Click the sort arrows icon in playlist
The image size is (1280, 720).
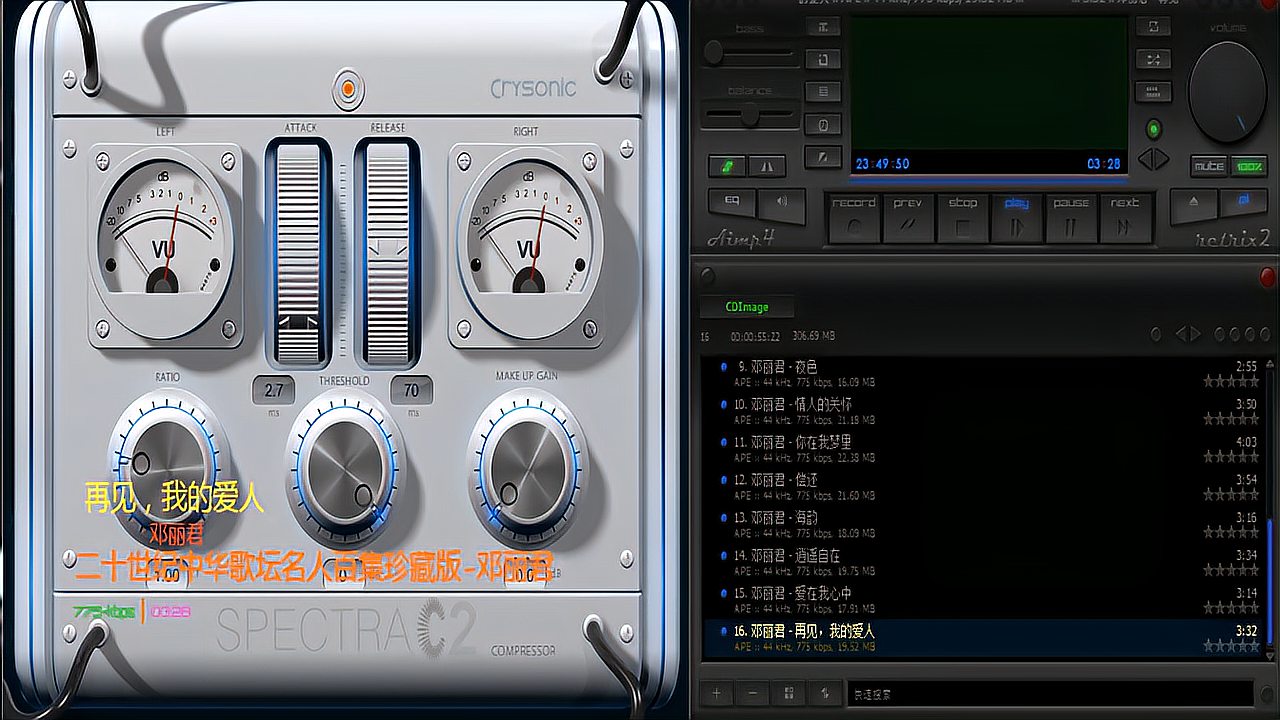click(825, 693)
